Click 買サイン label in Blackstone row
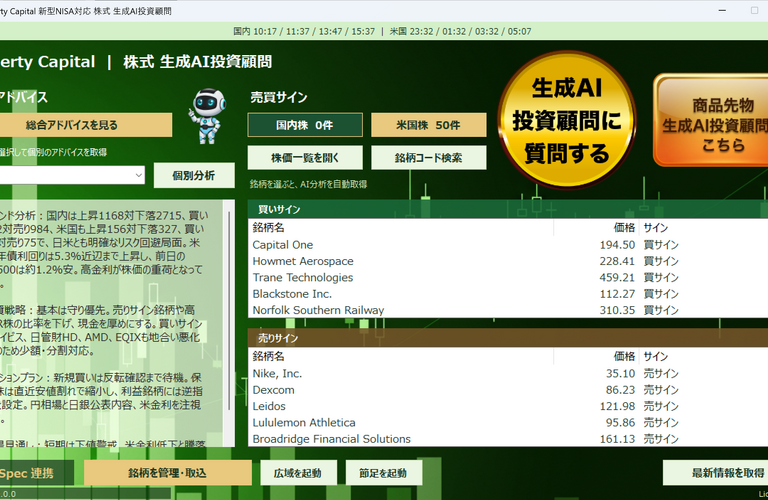The width and height of the screenshot is (768, 500). tap(661, 294)
